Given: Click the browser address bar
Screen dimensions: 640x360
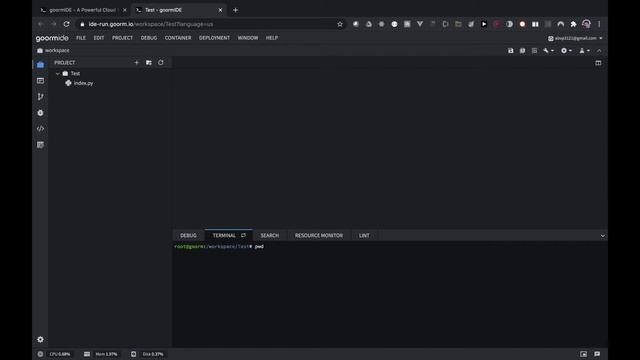Looking at the screenshot, I should pos(210,24).
